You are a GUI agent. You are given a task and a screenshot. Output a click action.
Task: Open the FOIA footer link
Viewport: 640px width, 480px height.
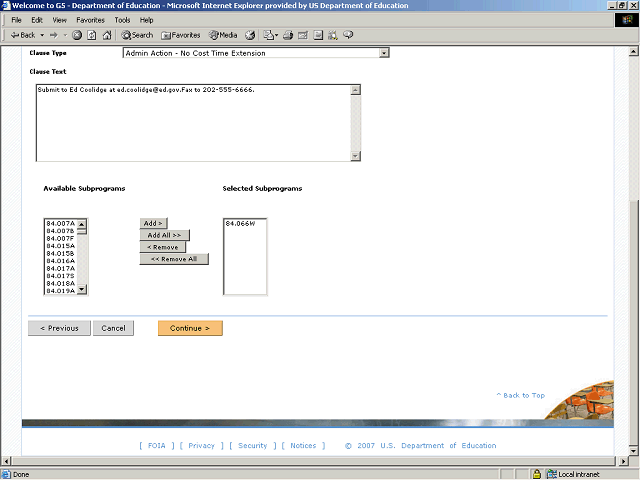point(157,446)
